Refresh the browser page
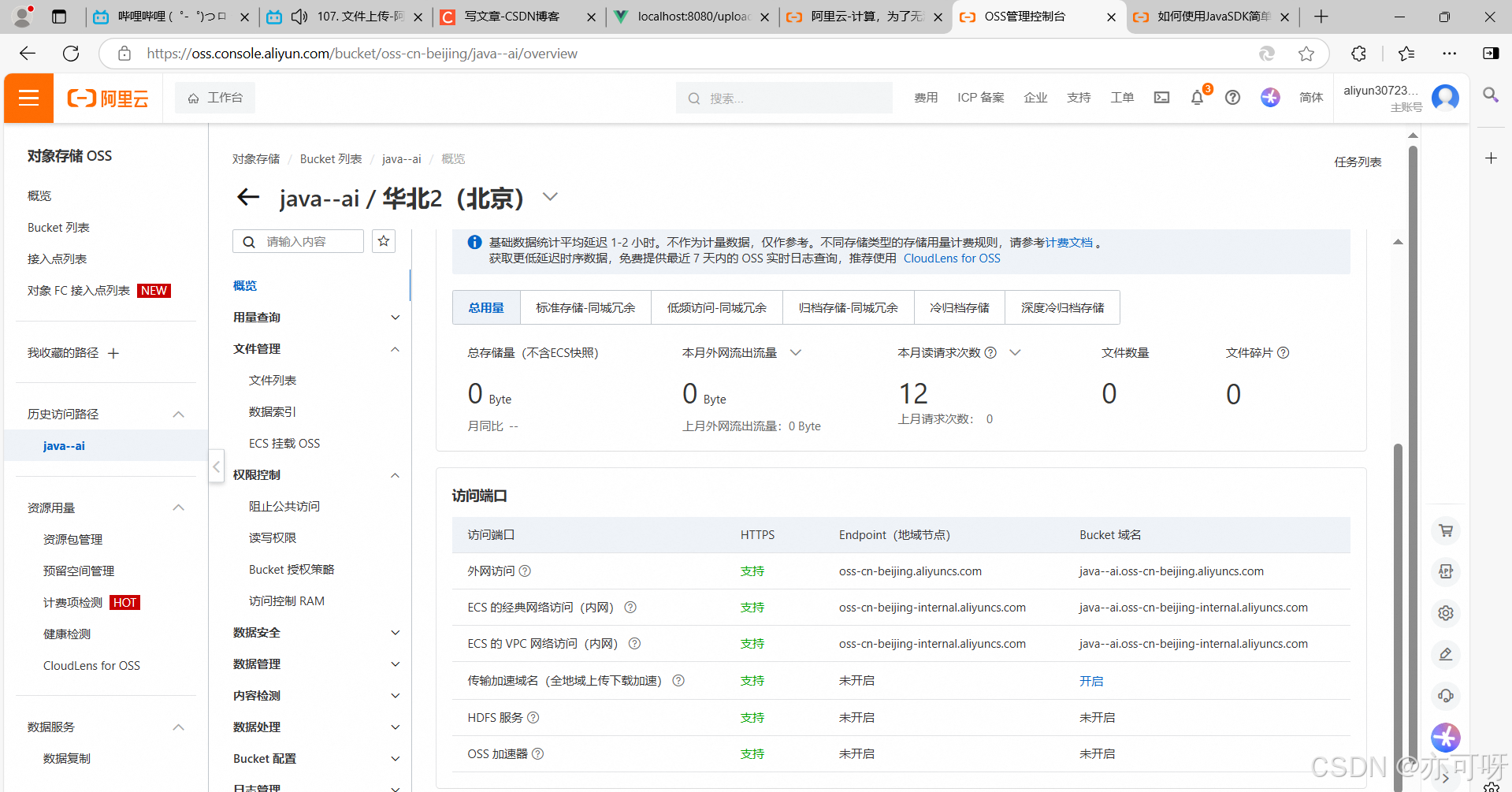1512x792 pixels. point(71,54)
